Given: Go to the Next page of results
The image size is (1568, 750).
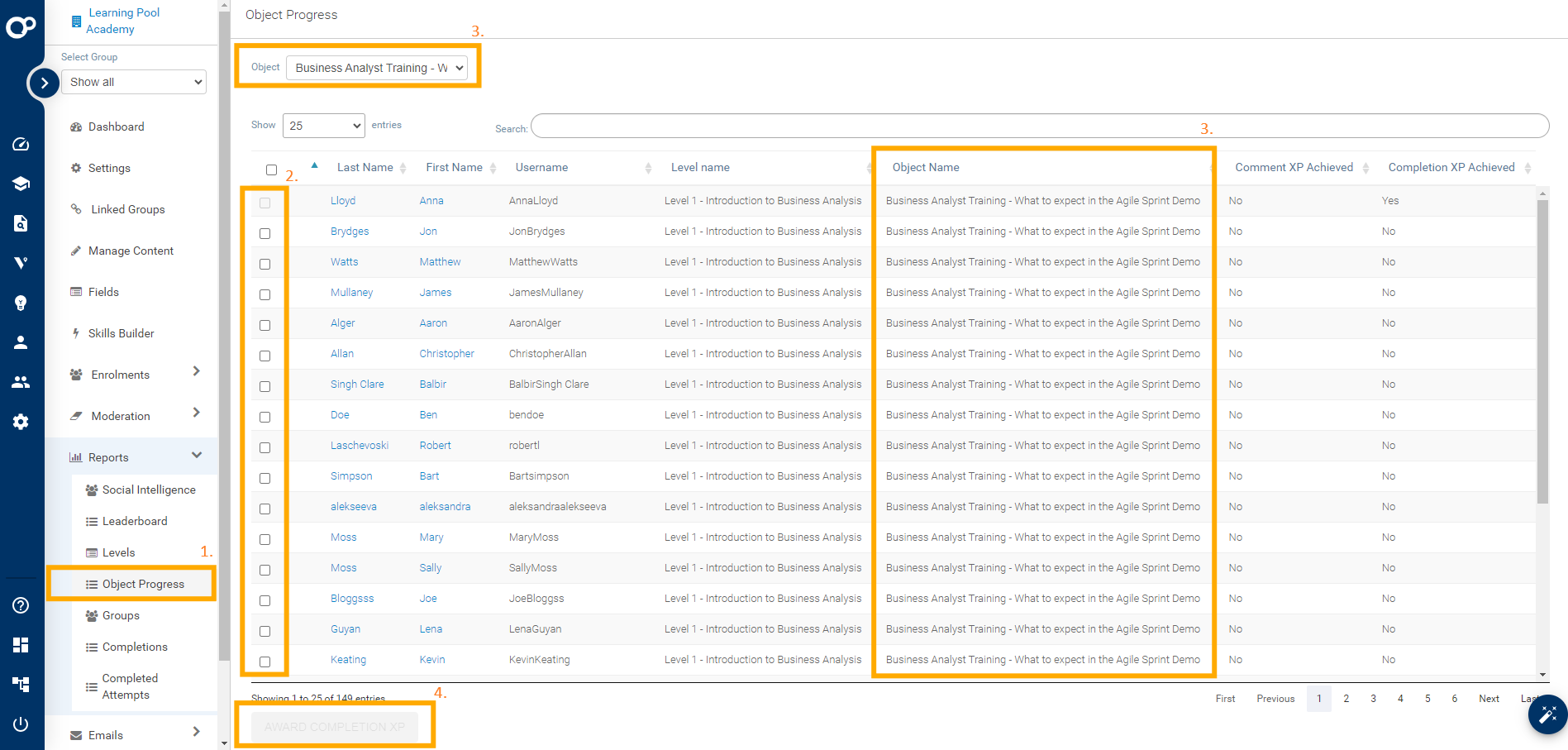Looking at the screenshot, I should tap(1489, 699).
